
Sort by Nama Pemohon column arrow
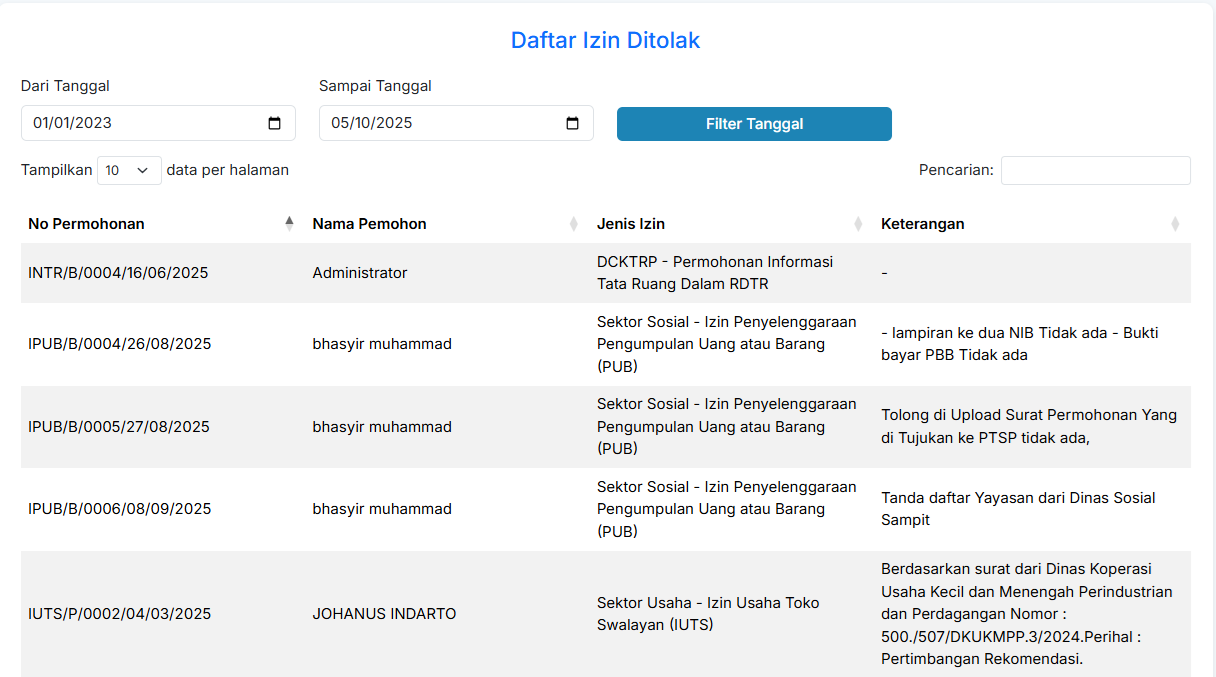click(x=573, y=224)
